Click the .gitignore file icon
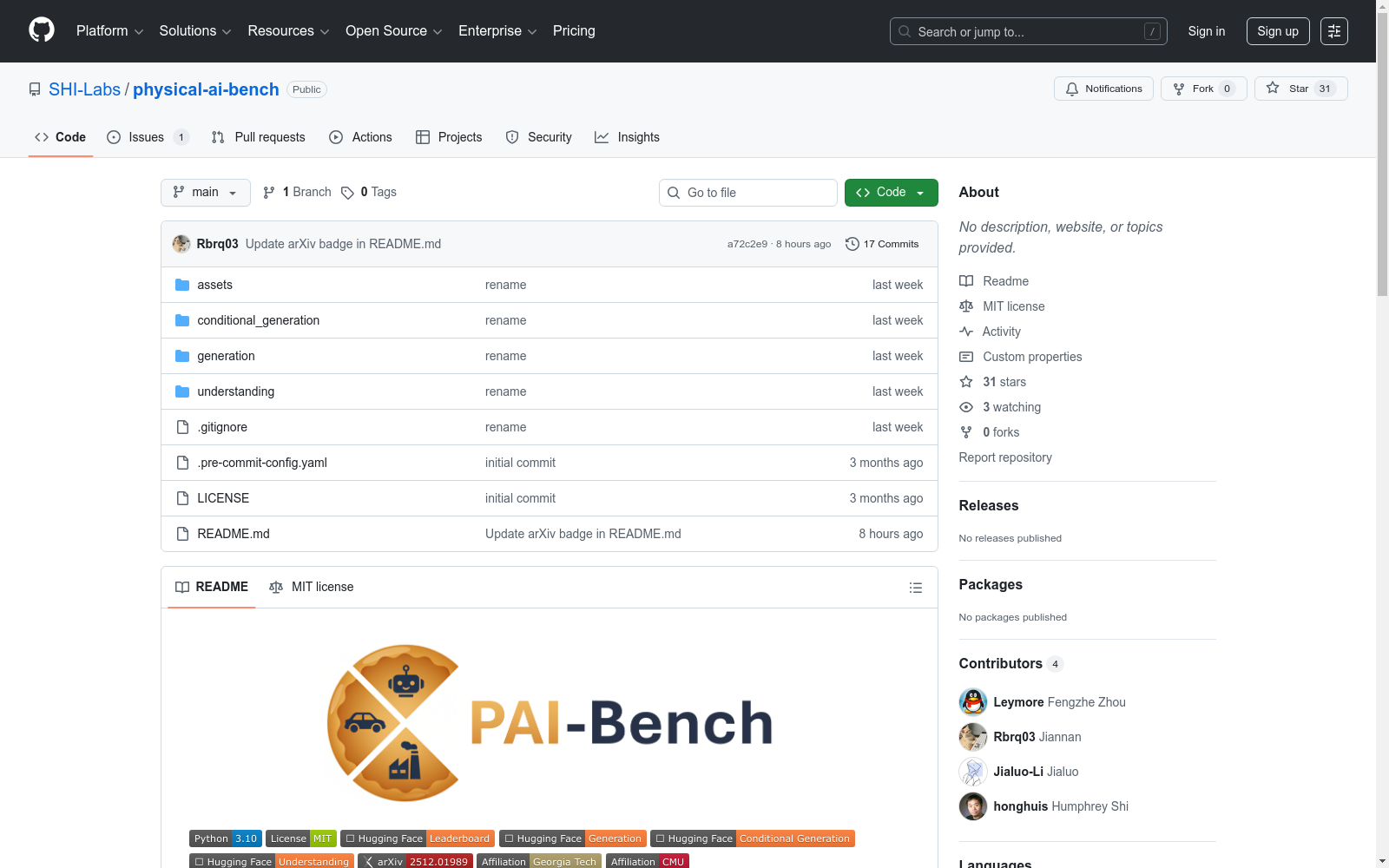The image size is (1389, 868). pyautogui.click(x=182, y=427)
